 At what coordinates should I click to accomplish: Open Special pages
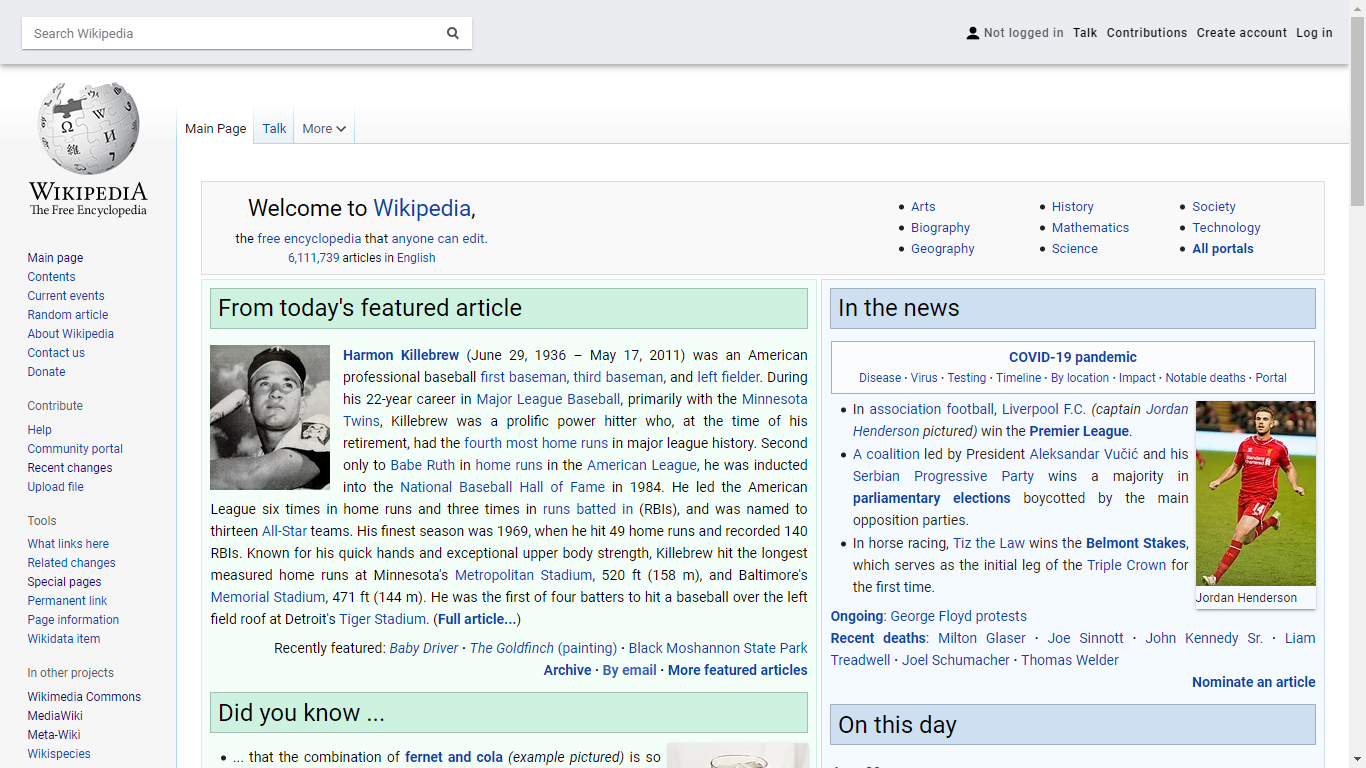(x=64, y=582)
